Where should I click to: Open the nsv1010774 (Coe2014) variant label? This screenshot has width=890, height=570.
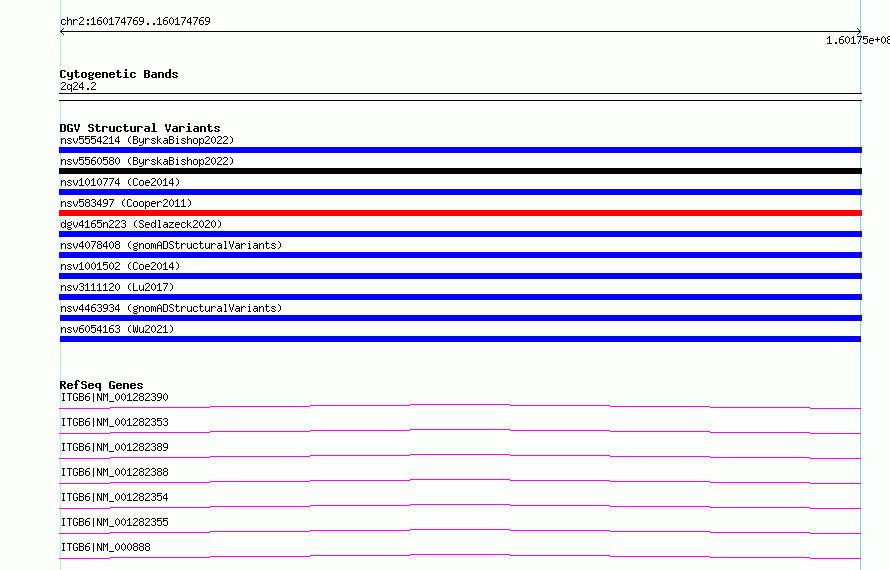pos(120,182)
